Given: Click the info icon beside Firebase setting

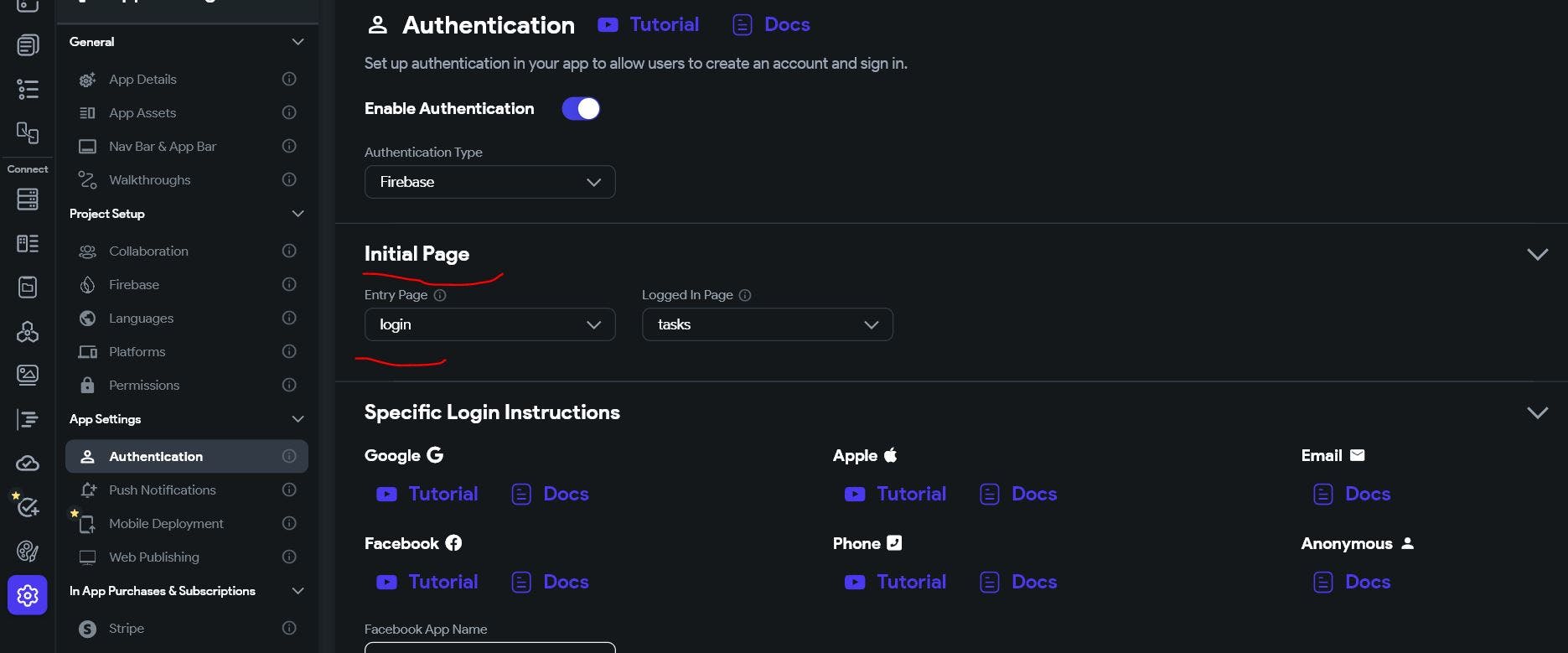Looking at the screenshot, I should pos(289,284).
